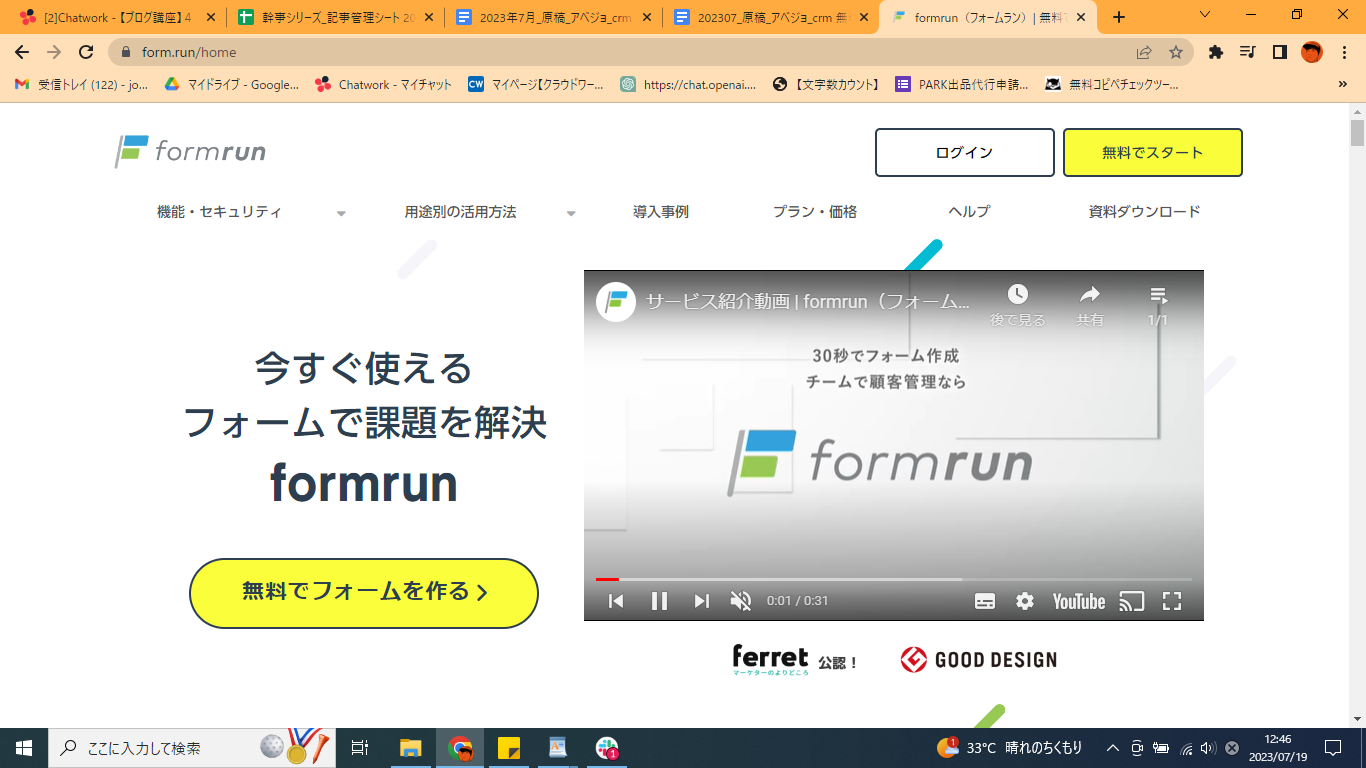The width and height of the screenshot is (1366, 768).
Task: Open the 文字数カウント bookmark
Action: point(826,85)
